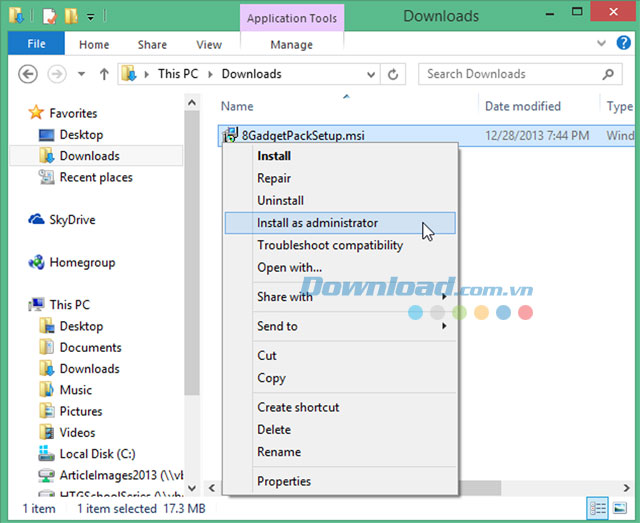Screen dimensions: 640x523
Task: Switch to large icons view in status bar
Action: point(620,509)
